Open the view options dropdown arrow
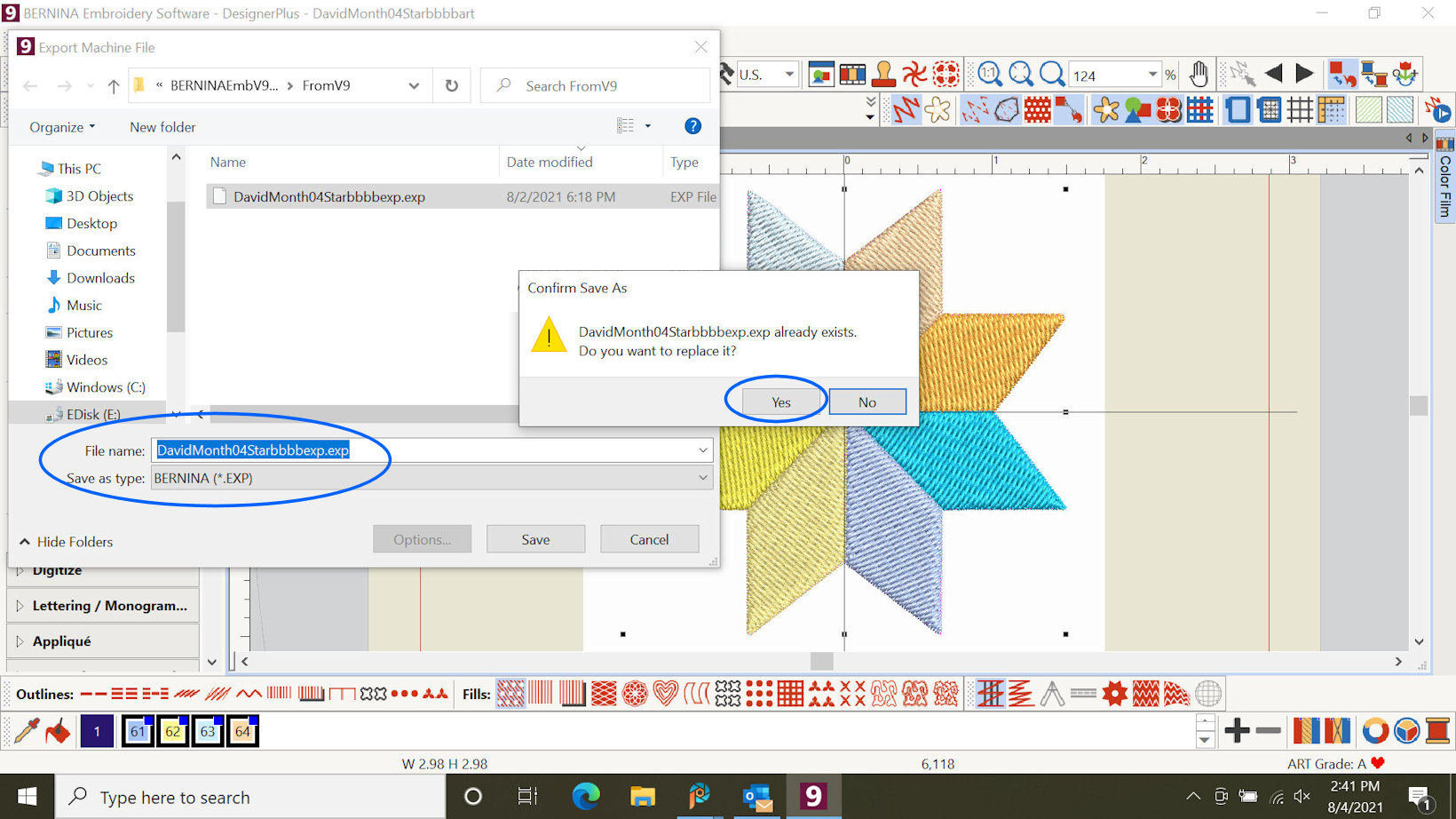This screenshot has width=1456, height=819. click(x=648, y=126)
